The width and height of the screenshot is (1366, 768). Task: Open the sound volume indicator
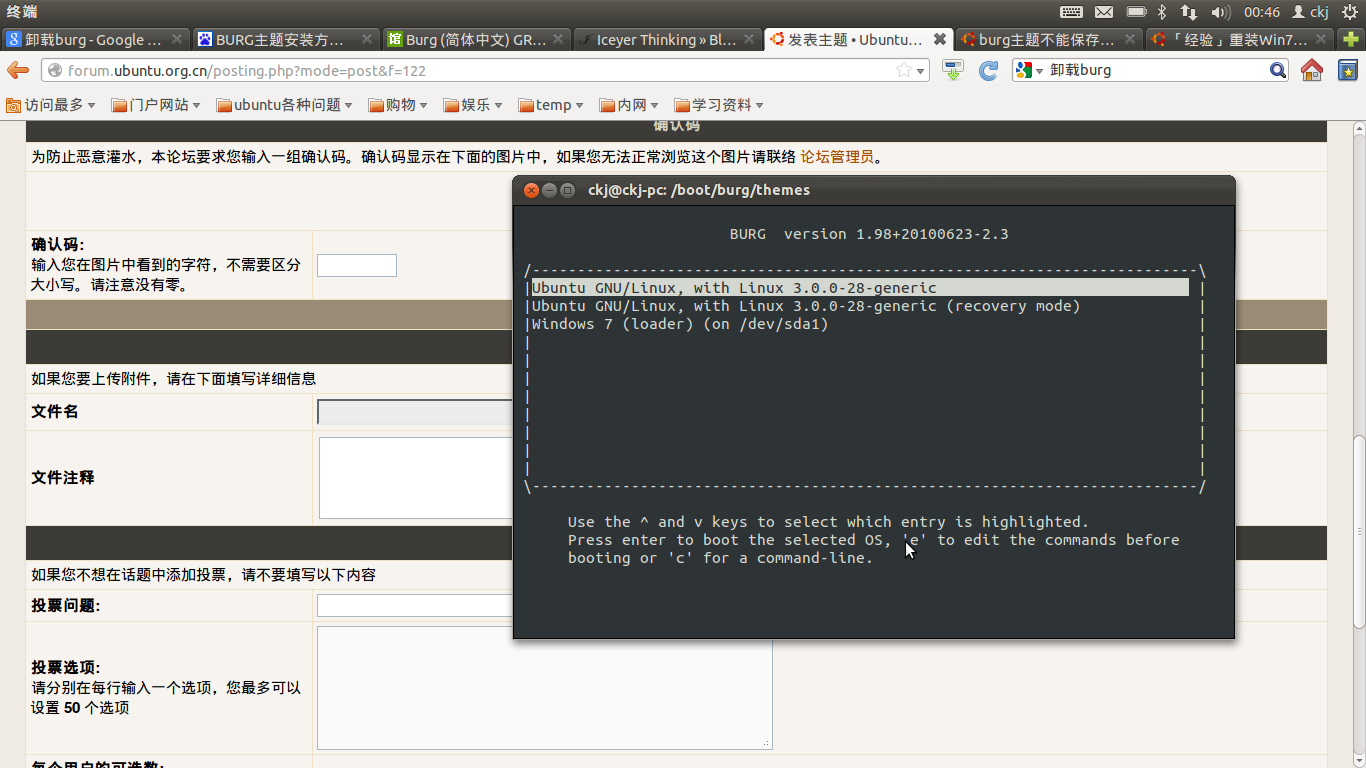[1221, 12]
